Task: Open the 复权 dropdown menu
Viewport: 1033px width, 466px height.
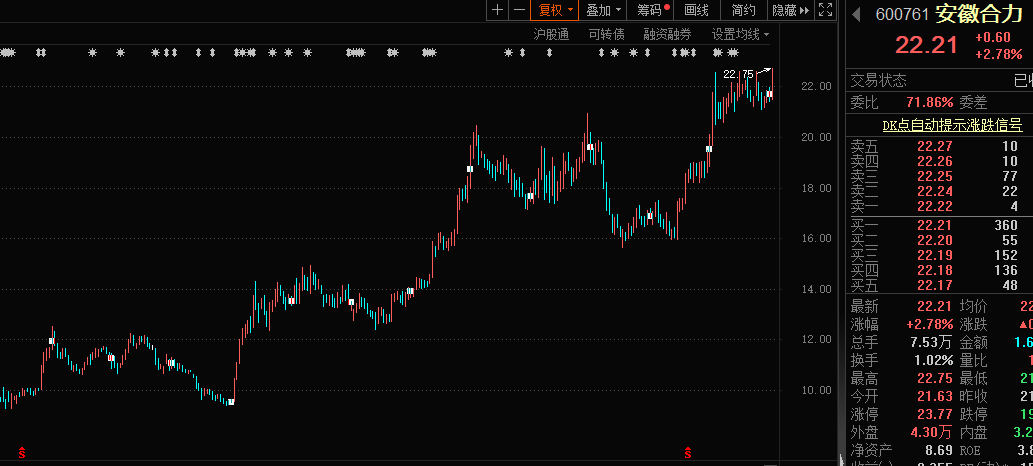Action: pos(555,10)
